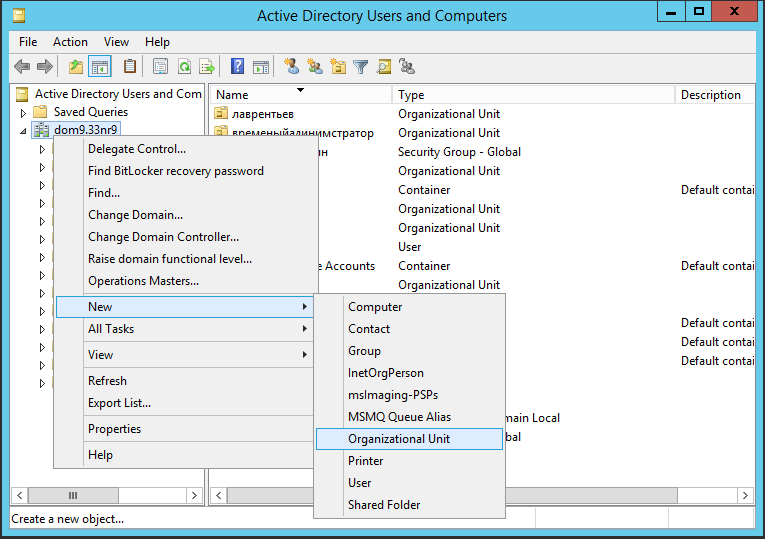Select Change Domain Controller... entry
Screen dimensions: 765x539
tap(184, 237)
